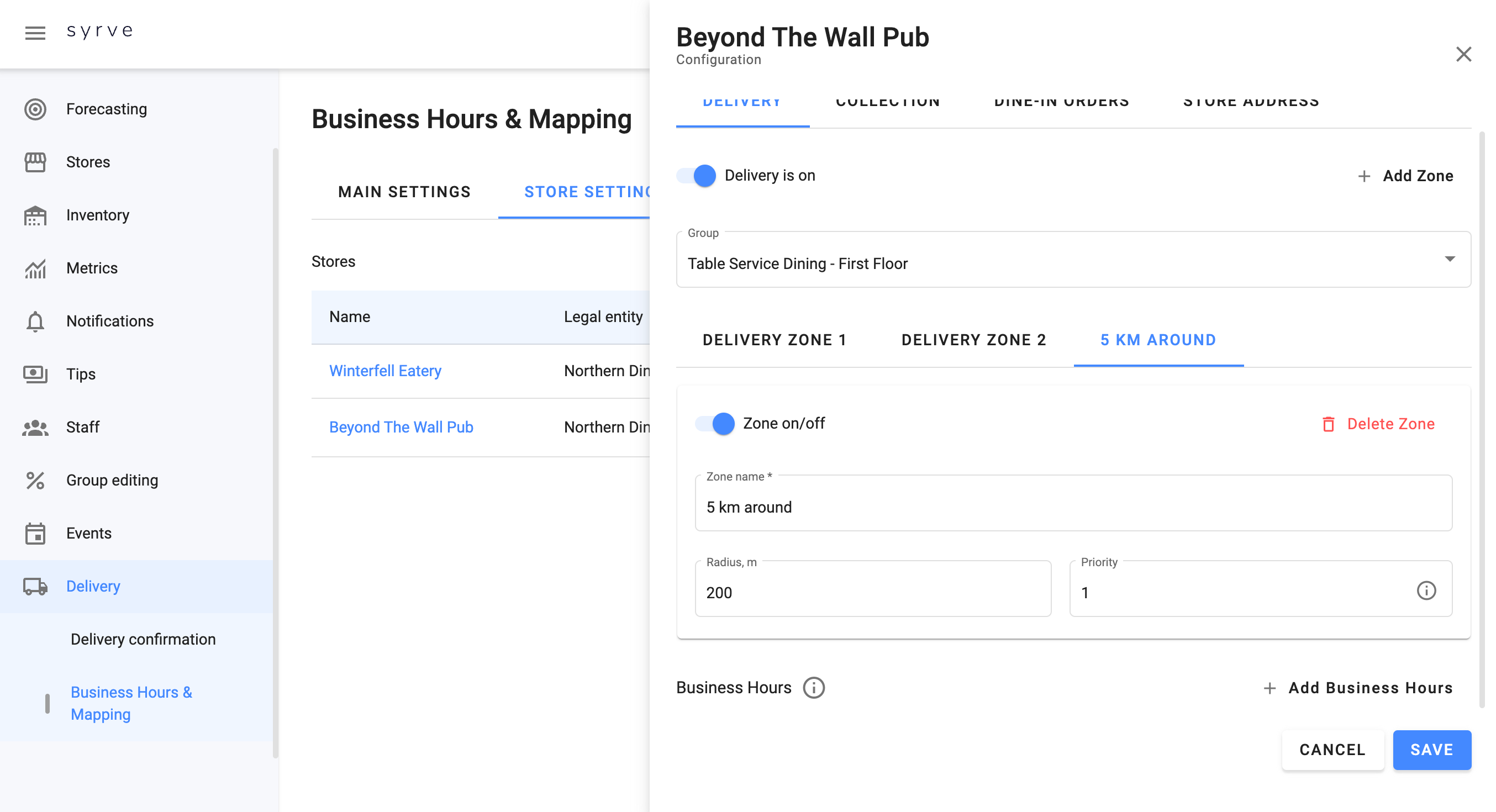This screenshot has height=812, width=1496.
Task: Open the Winterfell Eatery link
Action: tap(385, 371)
